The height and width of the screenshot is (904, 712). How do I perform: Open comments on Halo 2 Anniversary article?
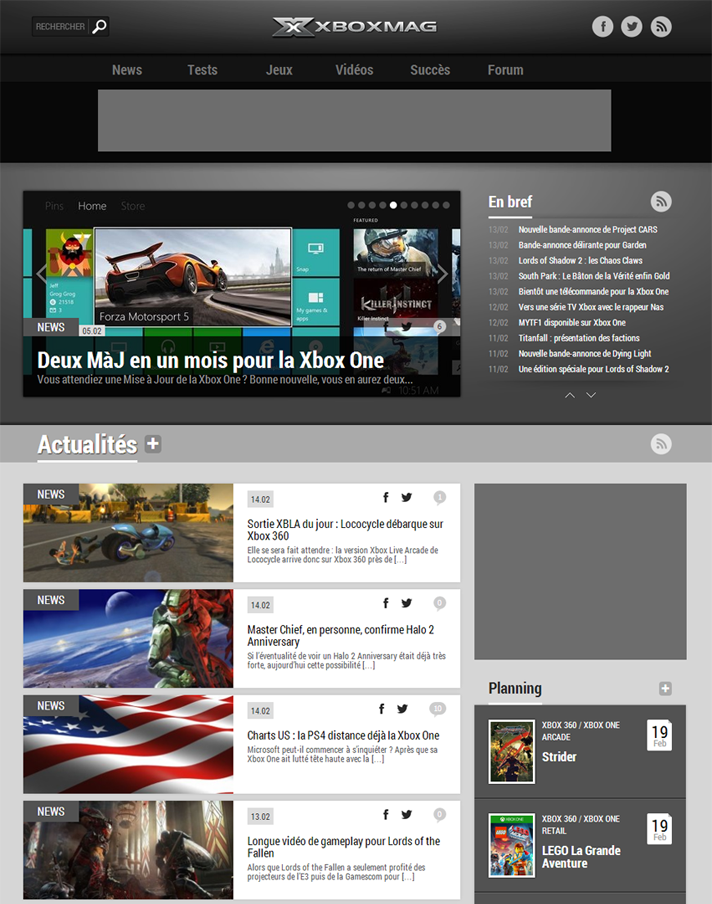tap(439, 603)
